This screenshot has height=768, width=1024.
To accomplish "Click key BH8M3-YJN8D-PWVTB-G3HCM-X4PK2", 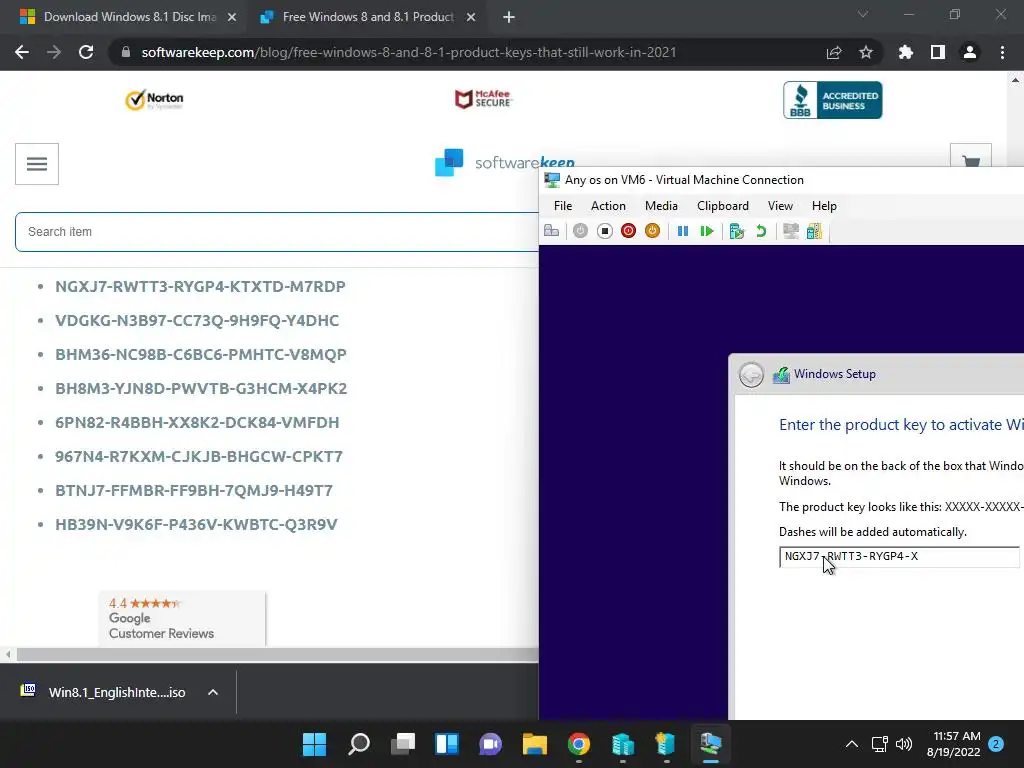I will [x=201, y=388].
